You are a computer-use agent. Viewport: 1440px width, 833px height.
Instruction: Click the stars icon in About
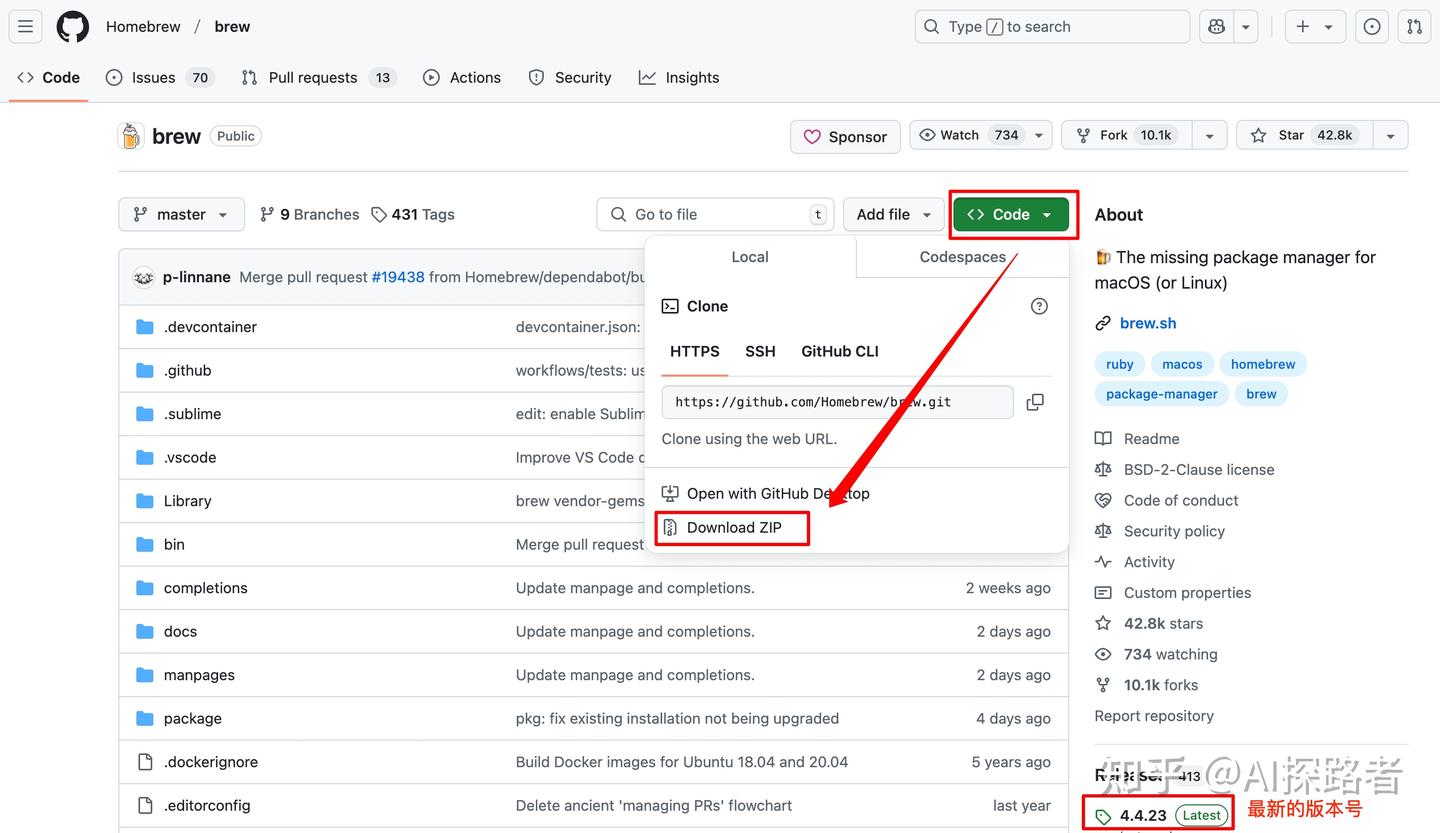(x=1103, y=623)
